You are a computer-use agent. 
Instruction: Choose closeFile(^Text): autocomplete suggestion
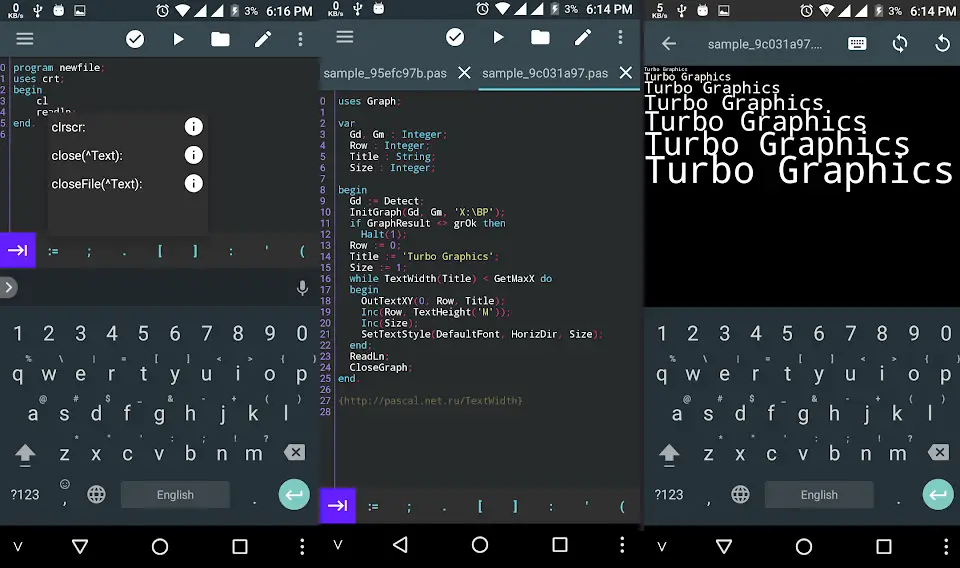pyautogui.click(x=97, y=184)
